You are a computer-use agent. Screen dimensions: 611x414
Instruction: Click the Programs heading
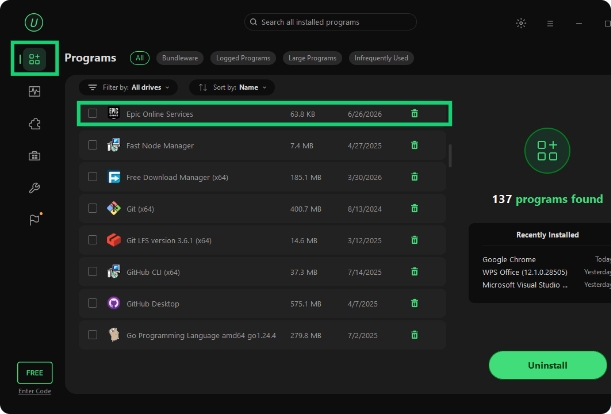click(90, 58)
